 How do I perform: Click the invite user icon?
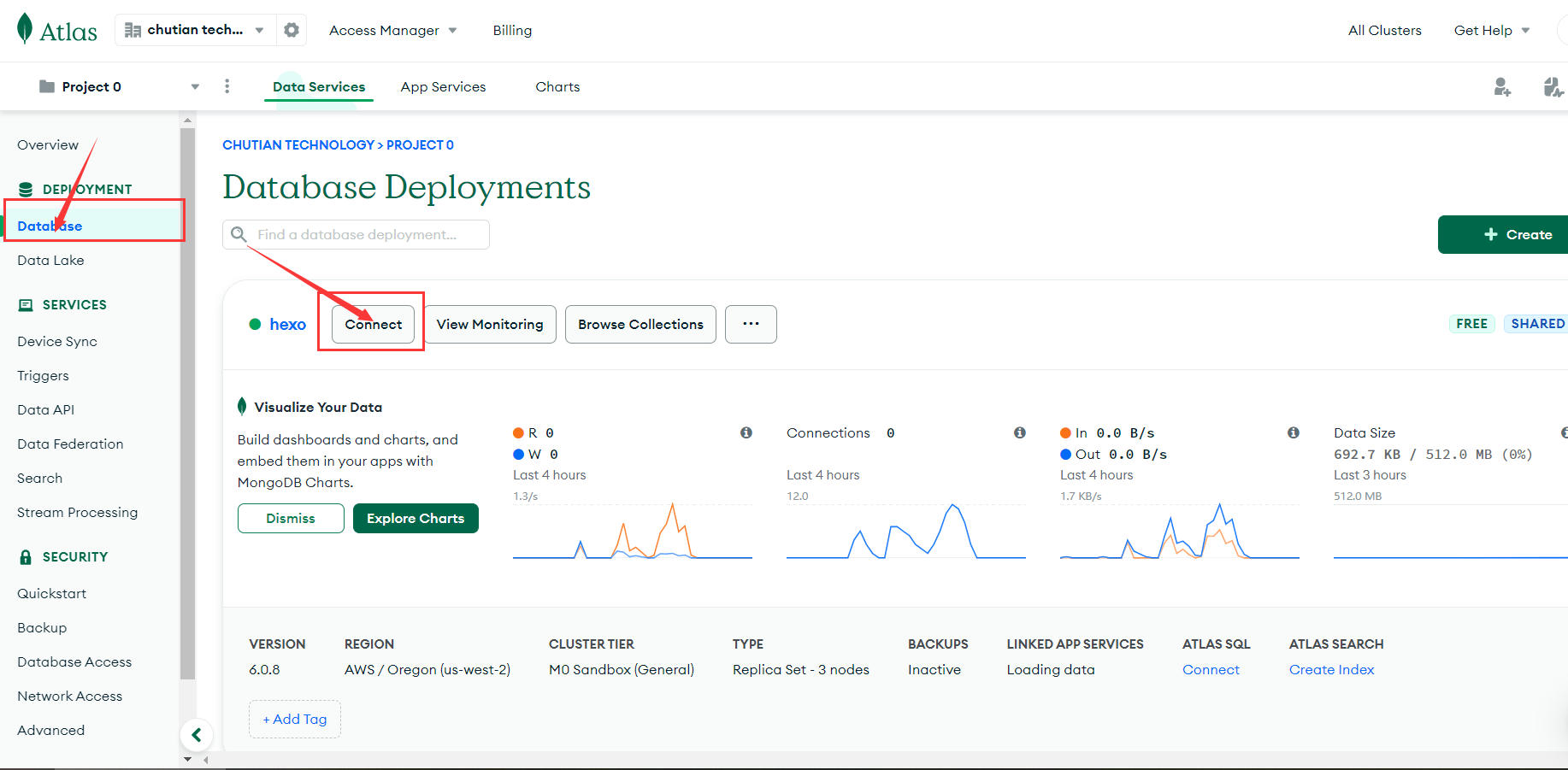pyautogui.click(x=1501, y=86)
